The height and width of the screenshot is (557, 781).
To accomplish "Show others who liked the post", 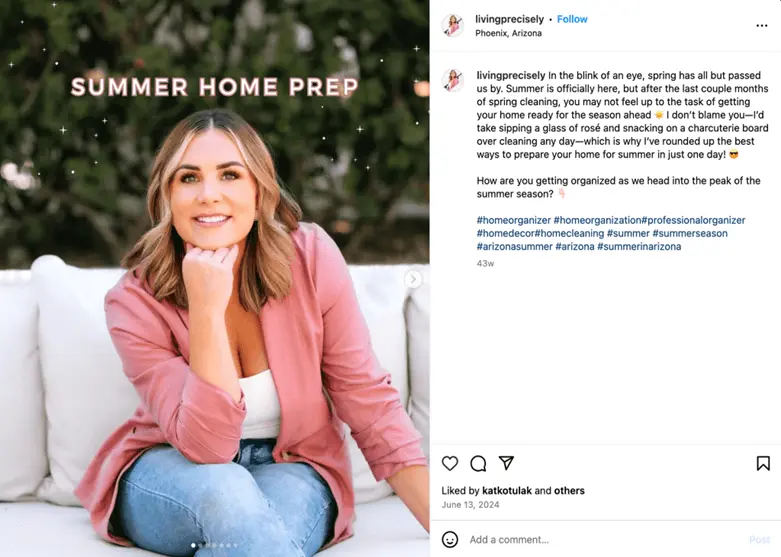I will click(x=569, y=490).
